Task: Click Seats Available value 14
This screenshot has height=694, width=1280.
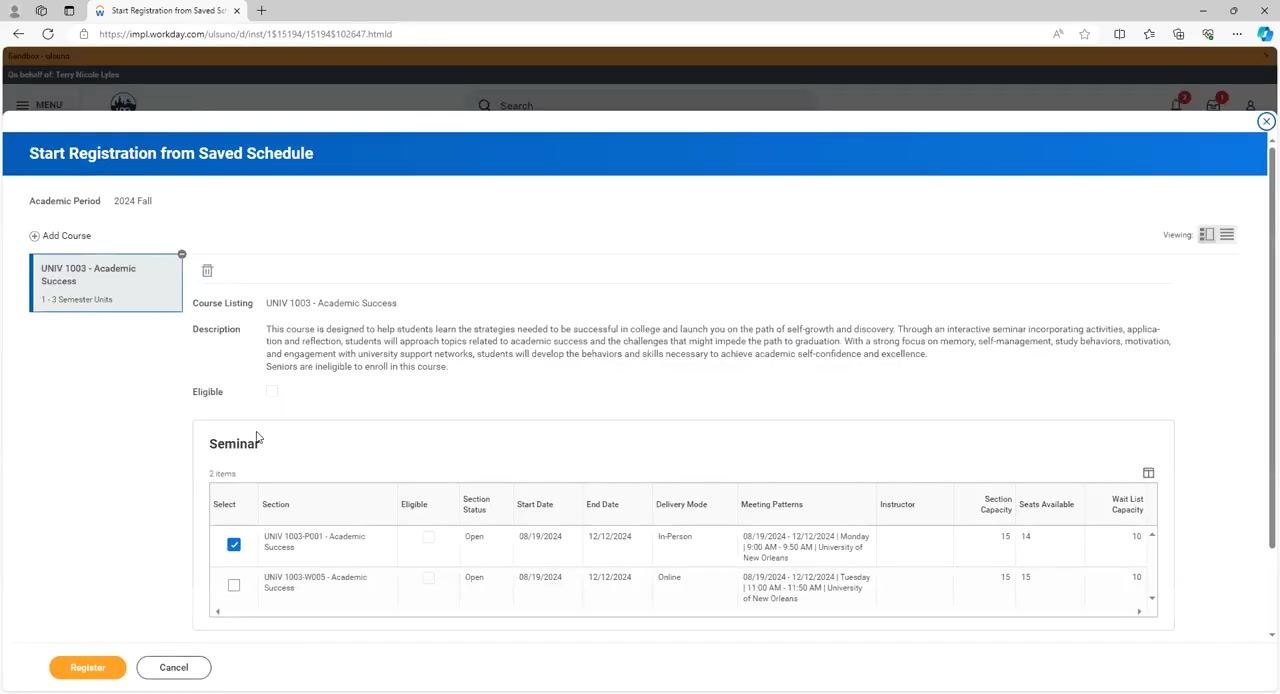Action: tap(1026, 537)
